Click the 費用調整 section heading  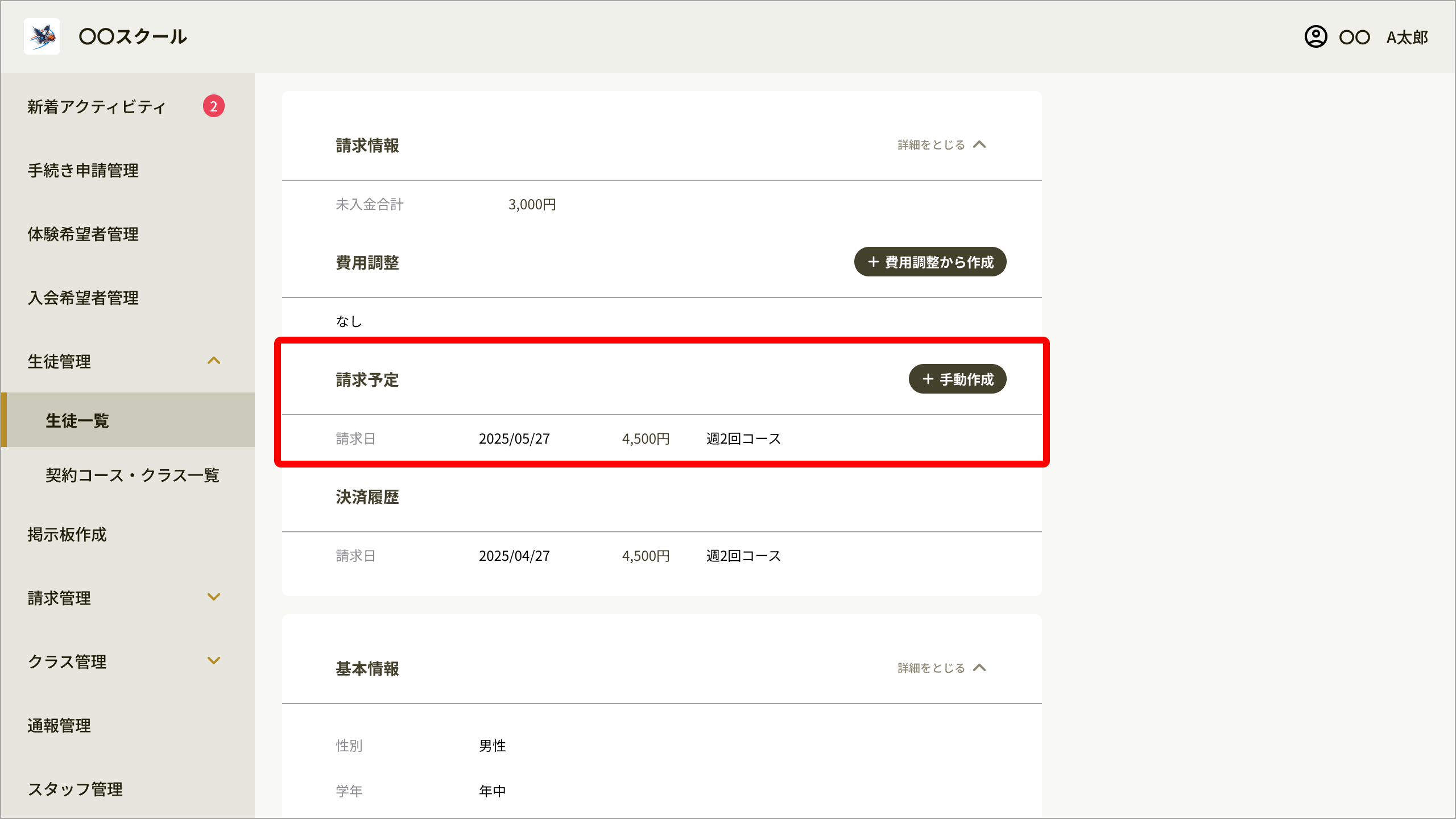[367, 262]
